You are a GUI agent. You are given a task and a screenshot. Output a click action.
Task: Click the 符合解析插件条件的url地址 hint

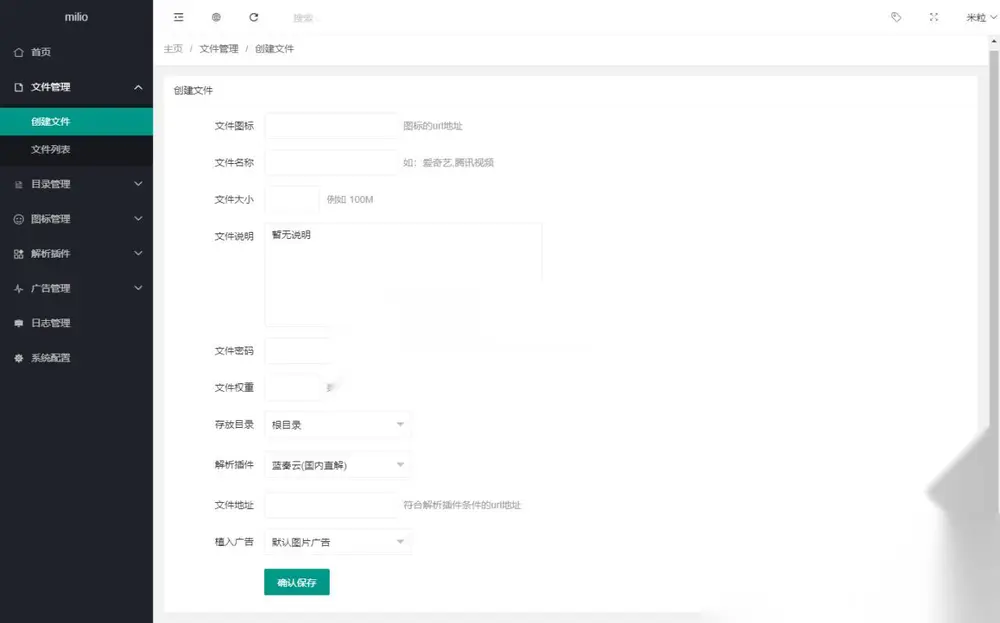pos(462,505)
